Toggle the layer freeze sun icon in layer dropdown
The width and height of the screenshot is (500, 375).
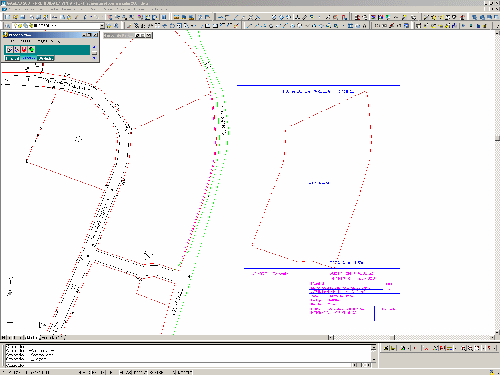click(21, 25)
